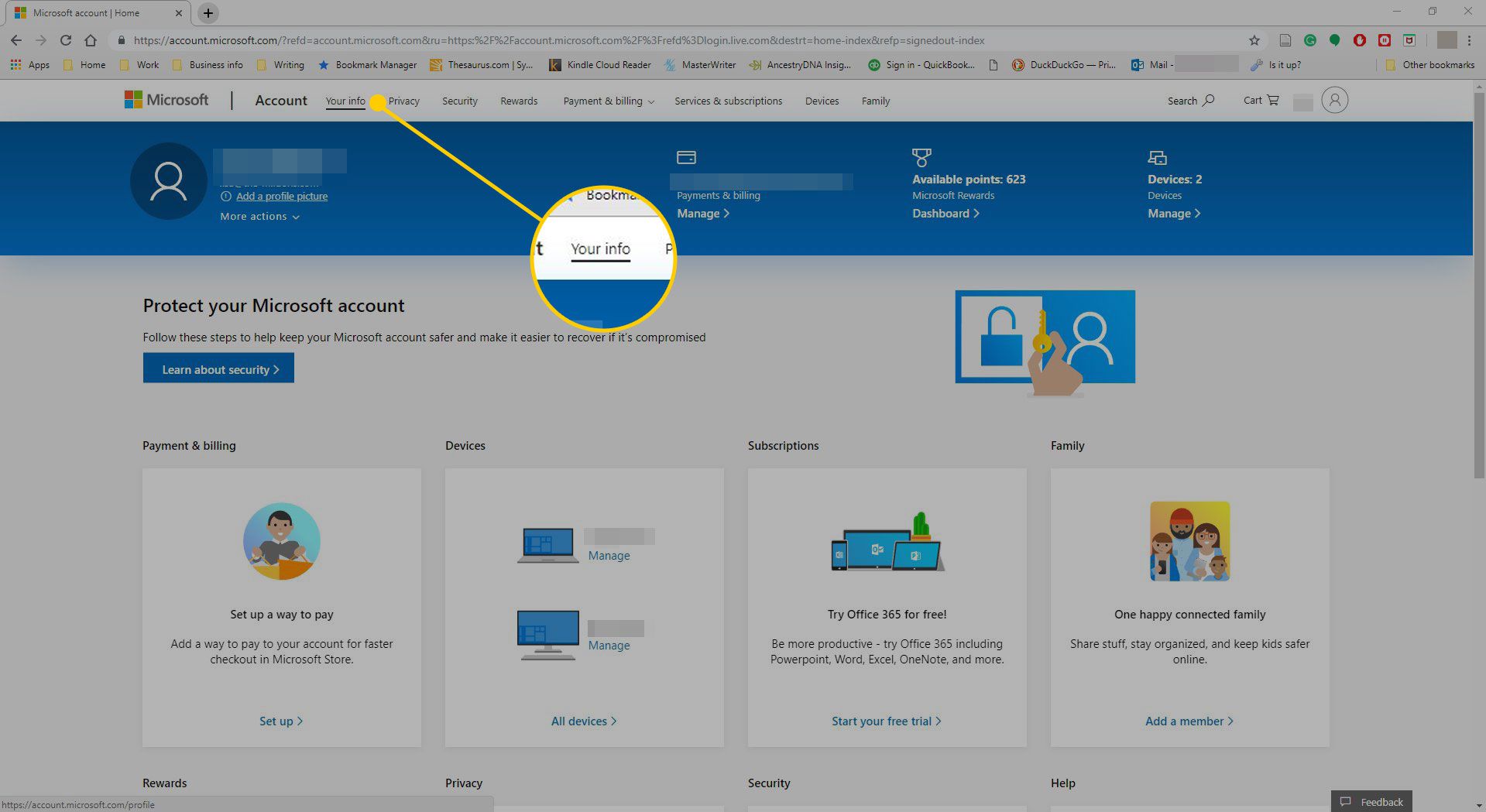1486x812 pixels.
Task: Expand More actions under the profile
Action: pos(259,217)
